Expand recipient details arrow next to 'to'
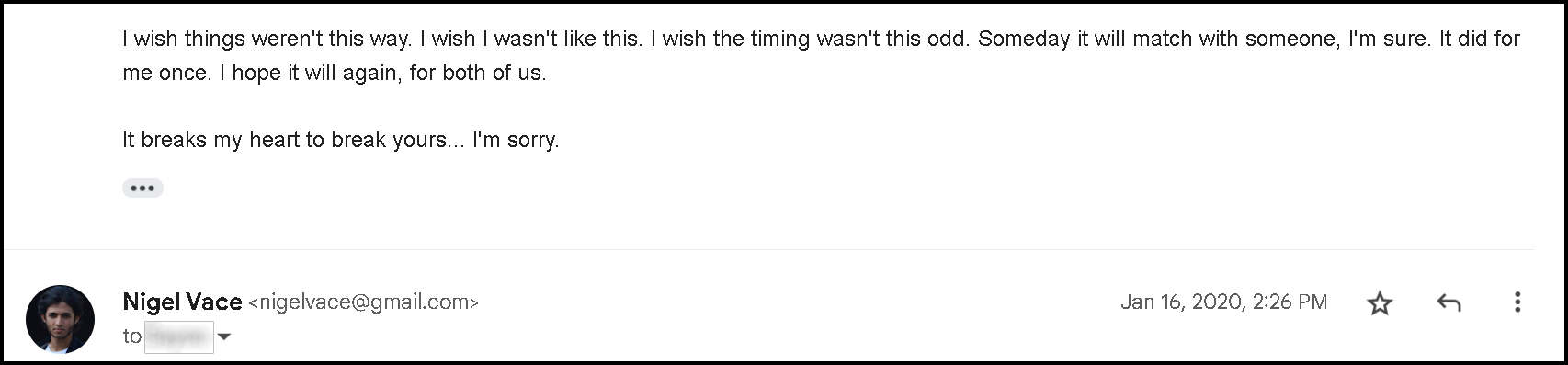The width and height of the screenshot is (1568, 365). pos(223,337)
